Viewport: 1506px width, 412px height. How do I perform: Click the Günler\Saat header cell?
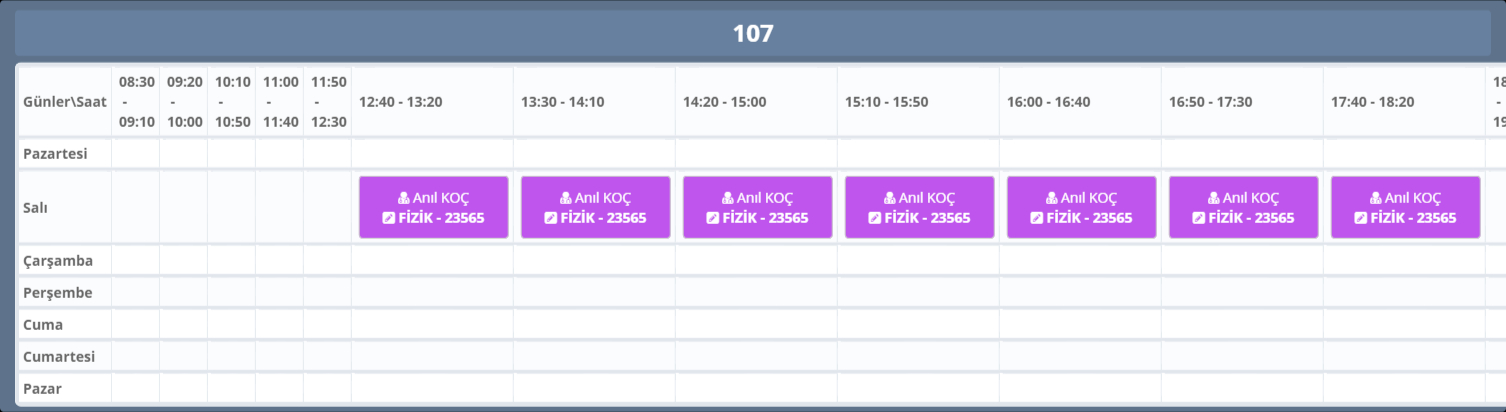pos(64,102)
